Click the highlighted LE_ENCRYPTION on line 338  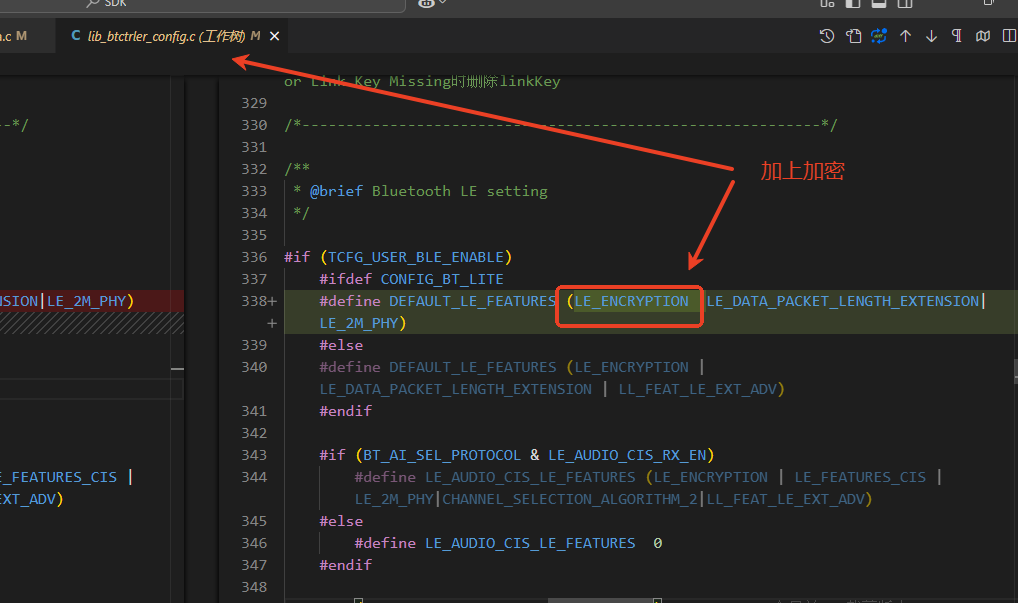click(631, 301)
